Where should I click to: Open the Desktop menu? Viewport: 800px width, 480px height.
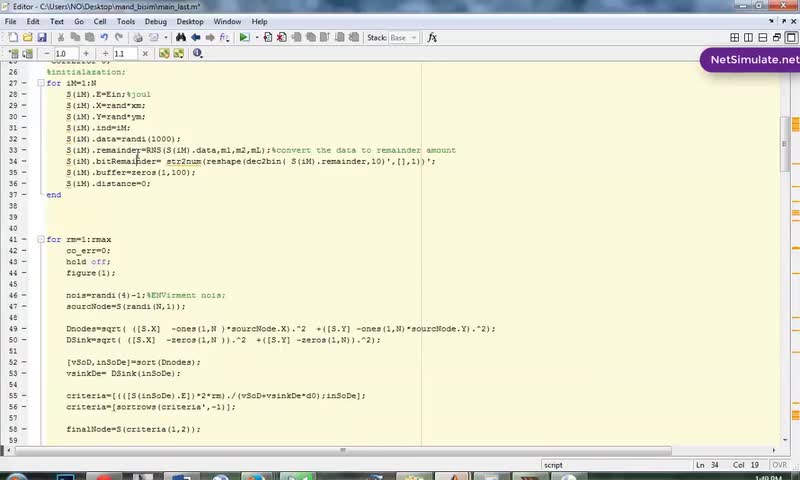coord(190,21)
